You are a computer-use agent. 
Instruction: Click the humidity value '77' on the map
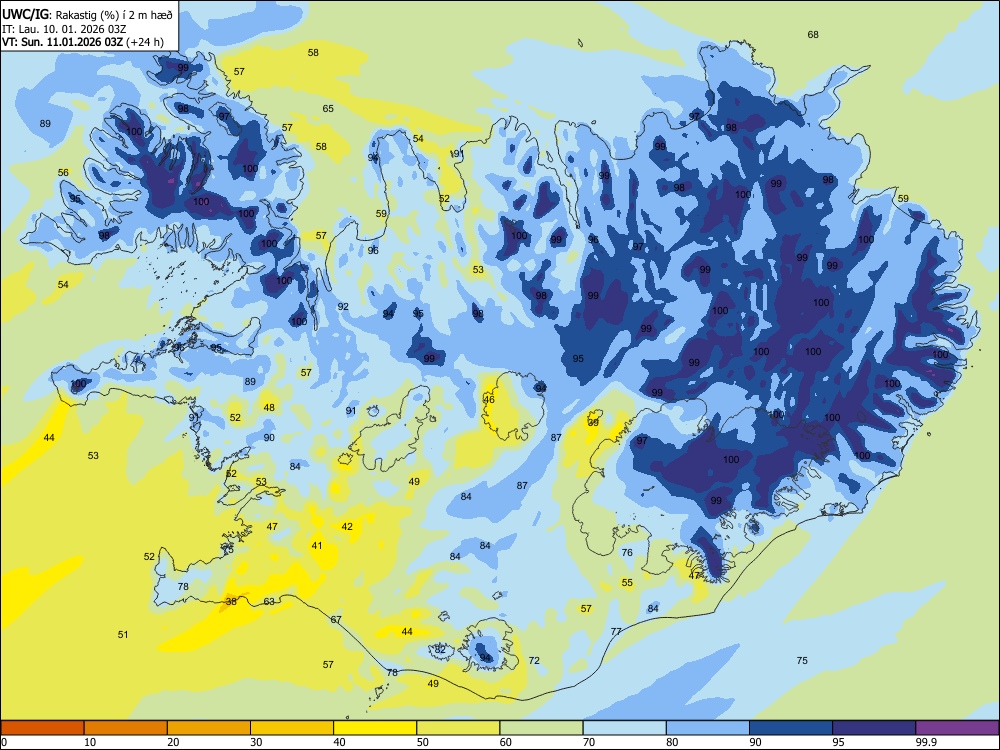(x=616, y=632)
